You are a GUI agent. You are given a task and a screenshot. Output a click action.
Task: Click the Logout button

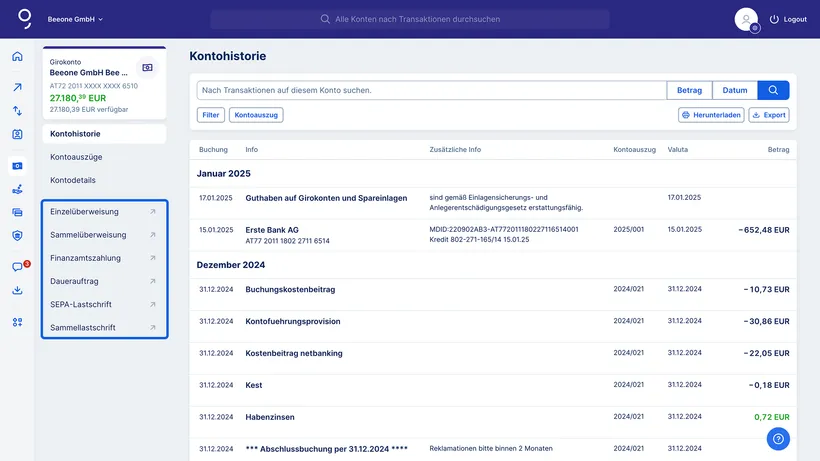pyautogui.click(x=788, y=19)
